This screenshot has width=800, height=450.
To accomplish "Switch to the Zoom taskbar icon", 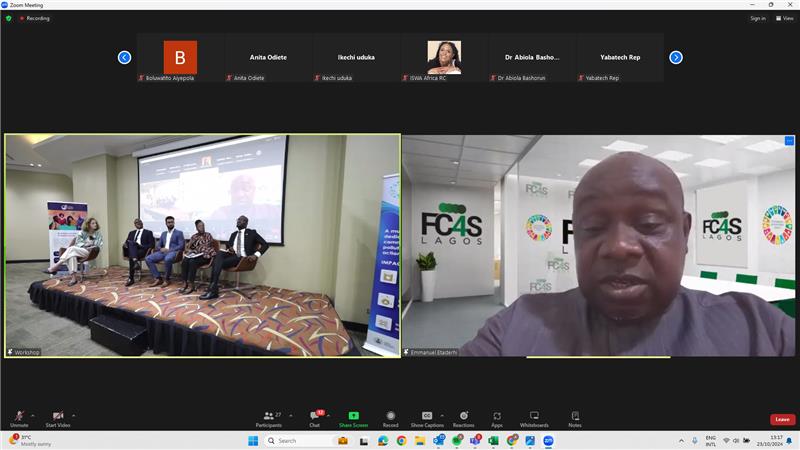I will click(x=548, y=441).
